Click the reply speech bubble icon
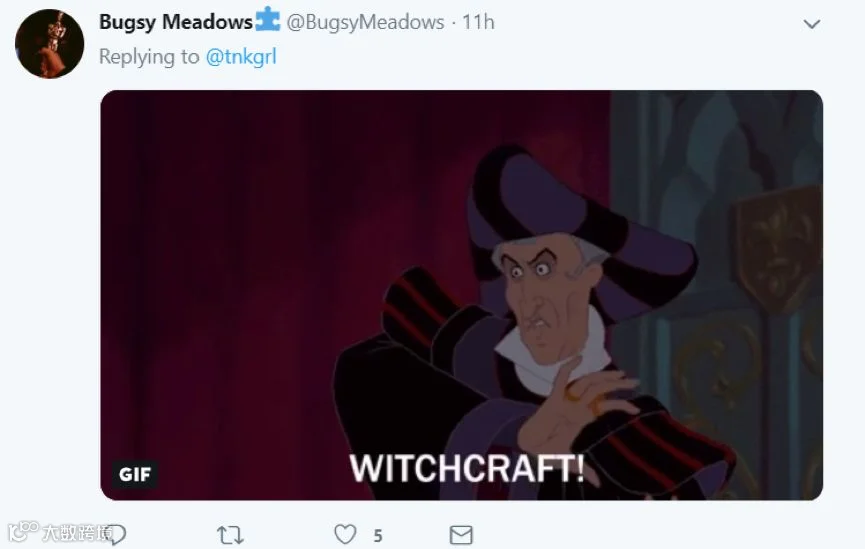The height and width of the screenshot is (549, 865). pyautogui.click(x=118, y=534)
